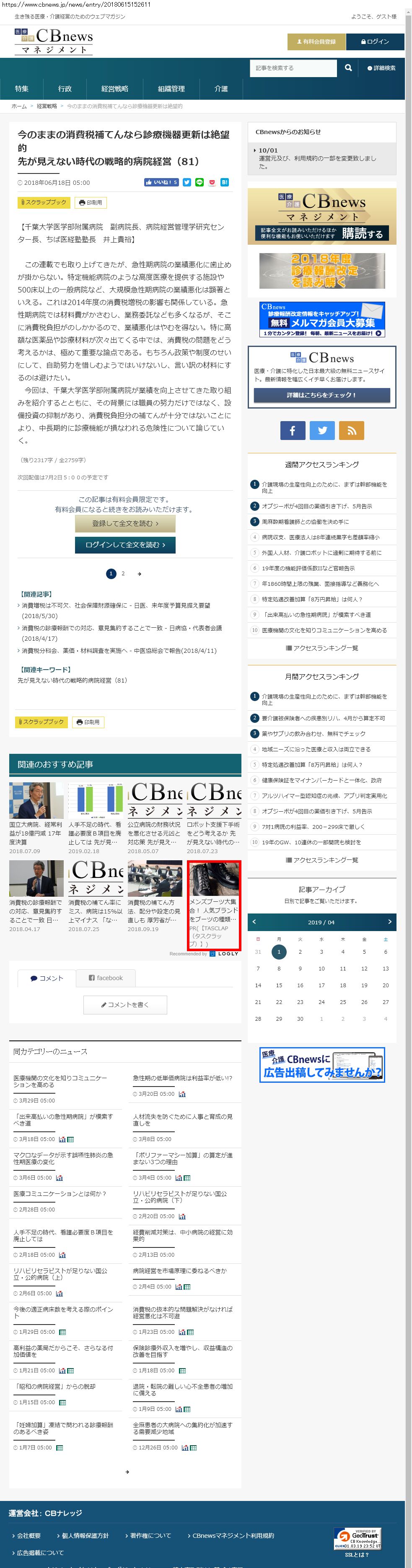Open the CBnews Facebook page icon
This screenshot has width=412, height=1568.
pyautogui.click(x=292, y=430)
